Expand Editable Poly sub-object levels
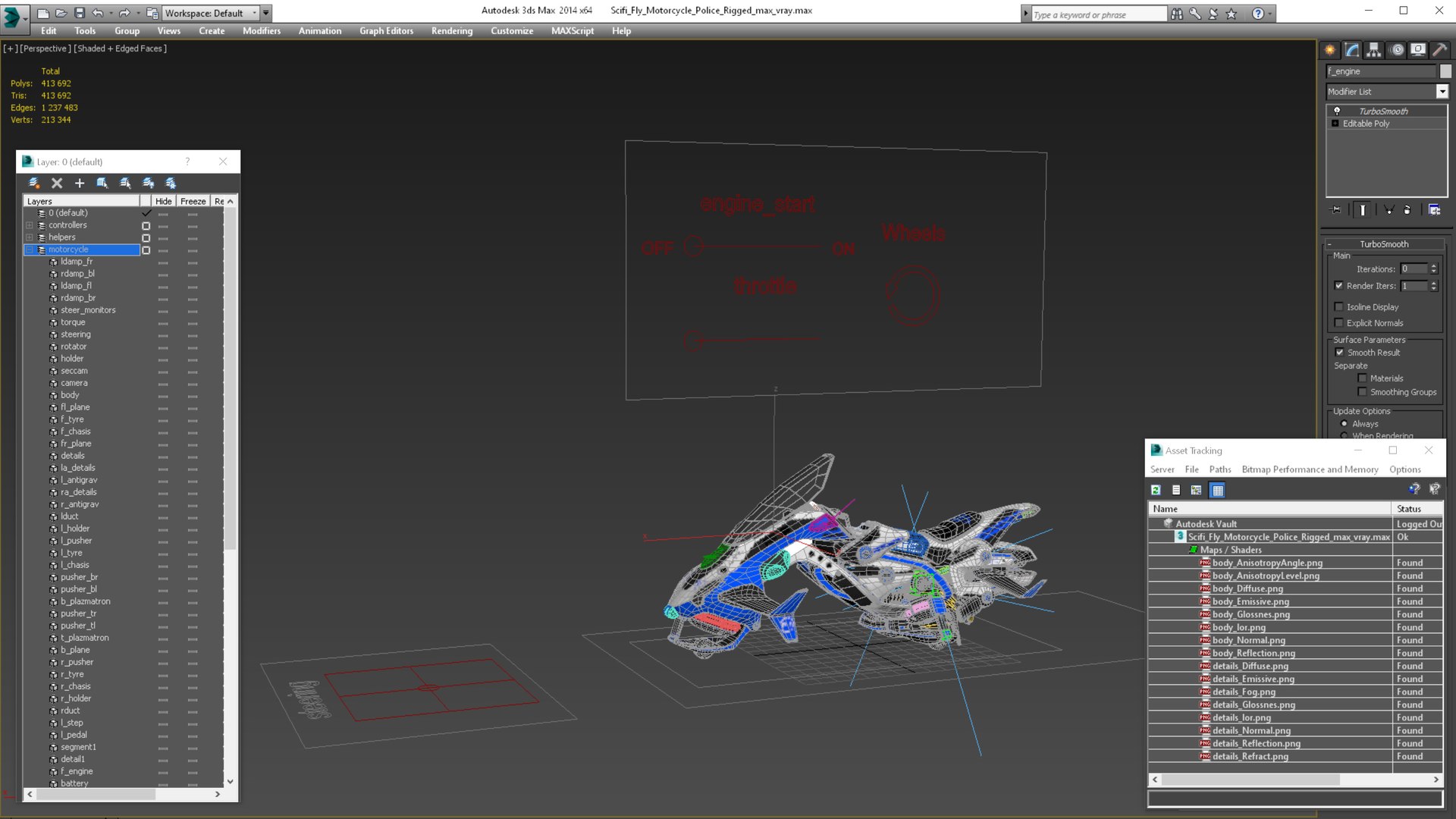Screen dimensions: 1456x819 [x=1335, y=124]
